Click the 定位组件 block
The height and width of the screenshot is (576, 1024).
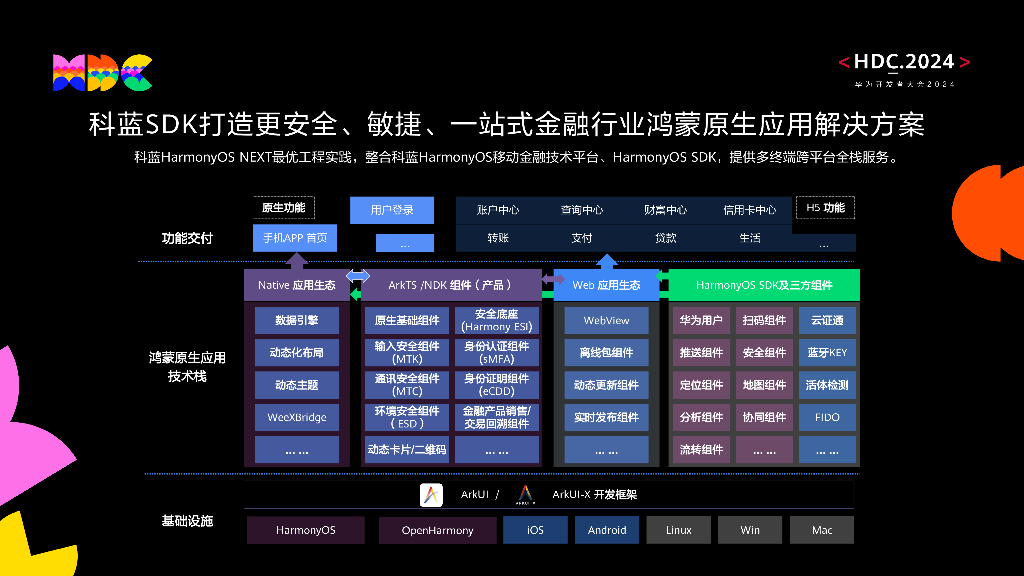pos(701,385)
